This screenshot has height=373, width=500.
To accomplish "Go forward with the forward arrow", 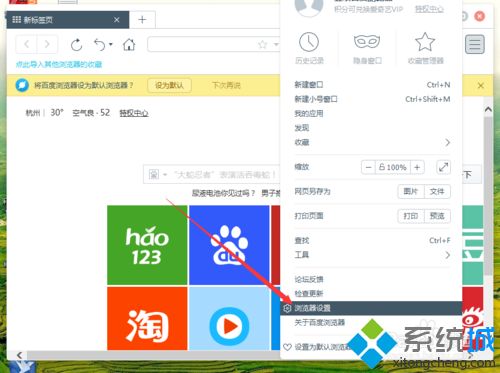I will pyautogui.click(x=47, y=44).
